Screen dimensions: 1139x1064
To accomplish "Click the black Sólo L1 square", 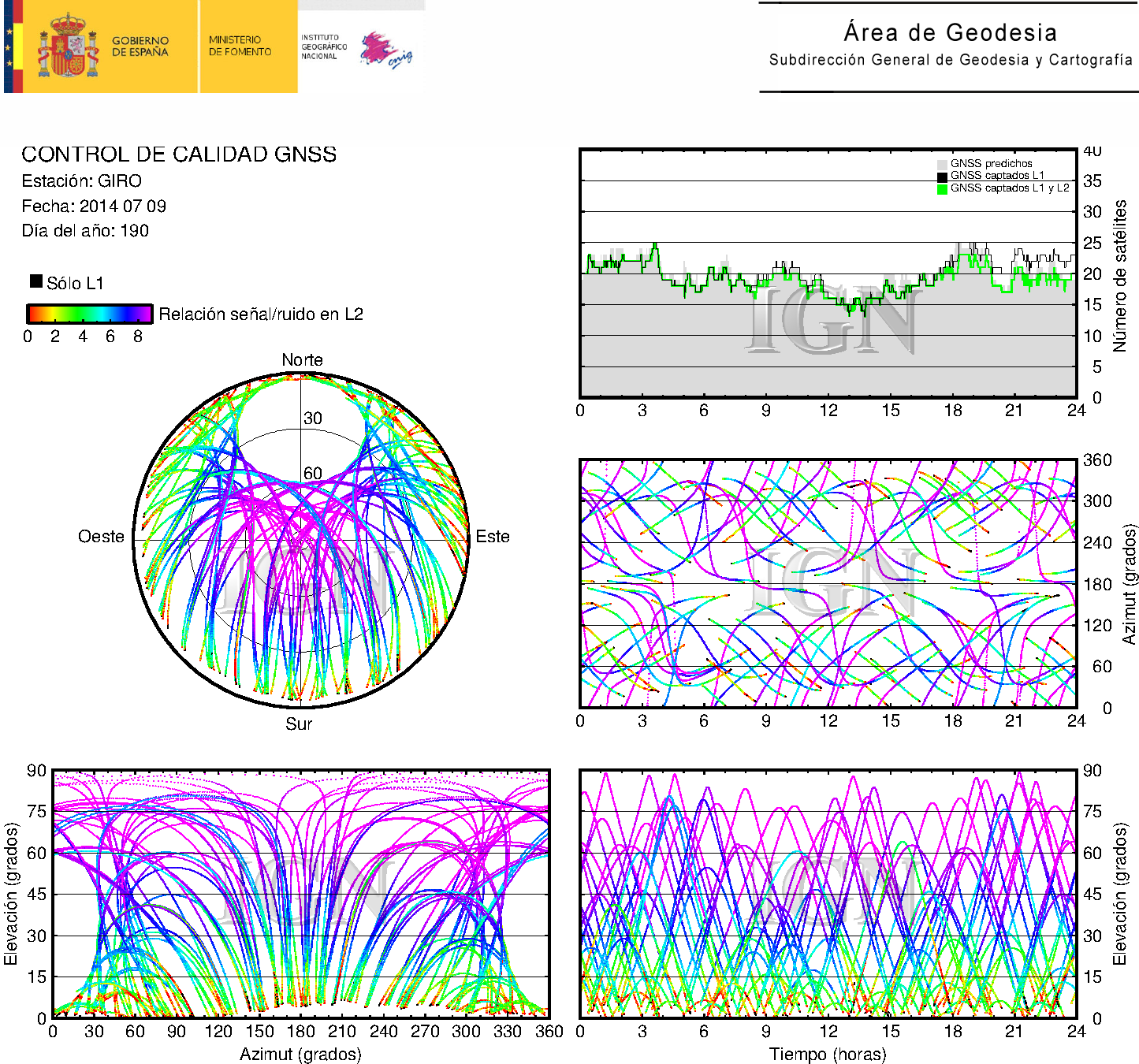I will [x=36, y=281].
